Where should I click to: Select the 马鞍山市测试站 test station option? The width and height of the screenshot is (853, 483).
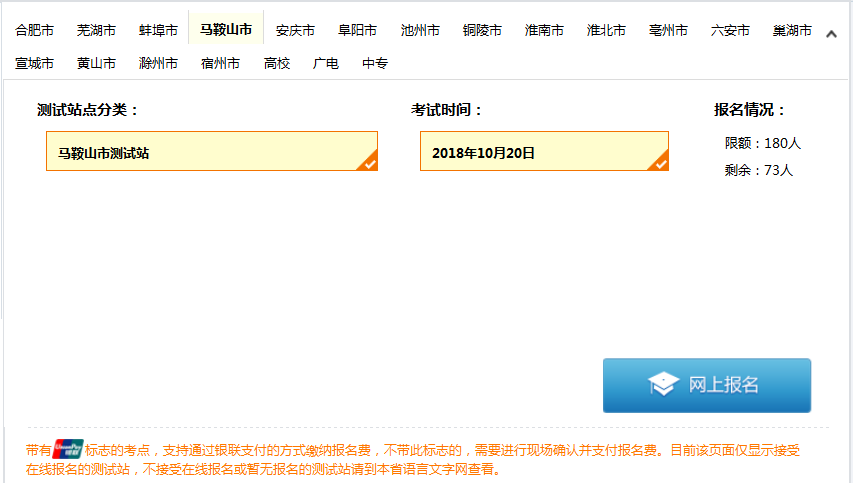click(211, 152)
